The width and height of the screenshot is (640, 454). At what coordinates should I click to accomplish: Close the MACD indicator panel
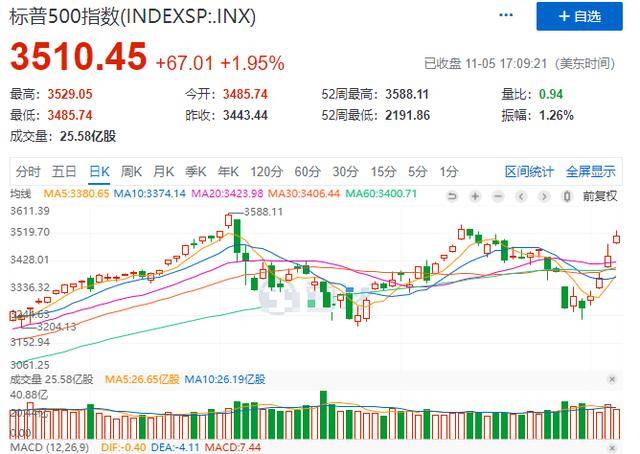point(612,448)
